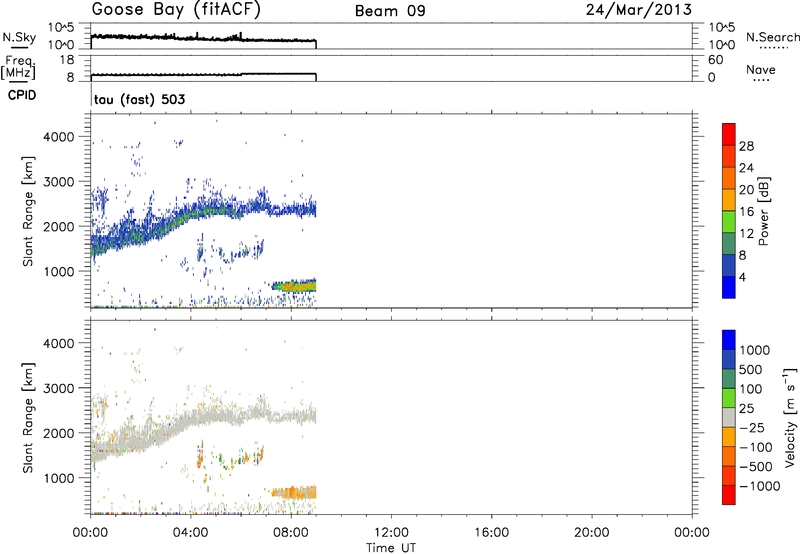
Task: Click the "Nave" legend label
Action: [761, 70]
